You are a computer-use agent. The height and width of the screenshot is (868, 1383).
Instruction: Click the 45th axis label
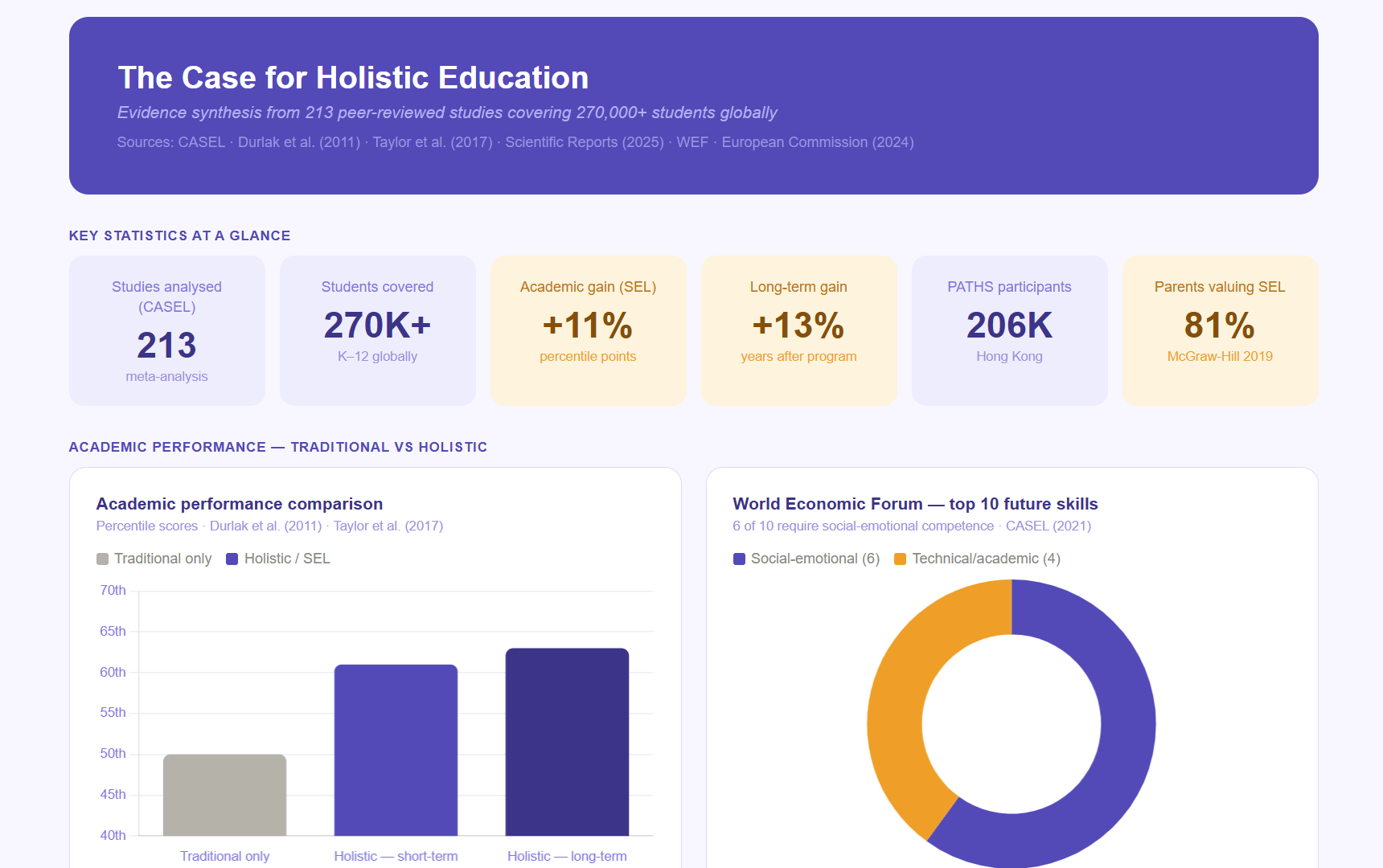(113, 794)
